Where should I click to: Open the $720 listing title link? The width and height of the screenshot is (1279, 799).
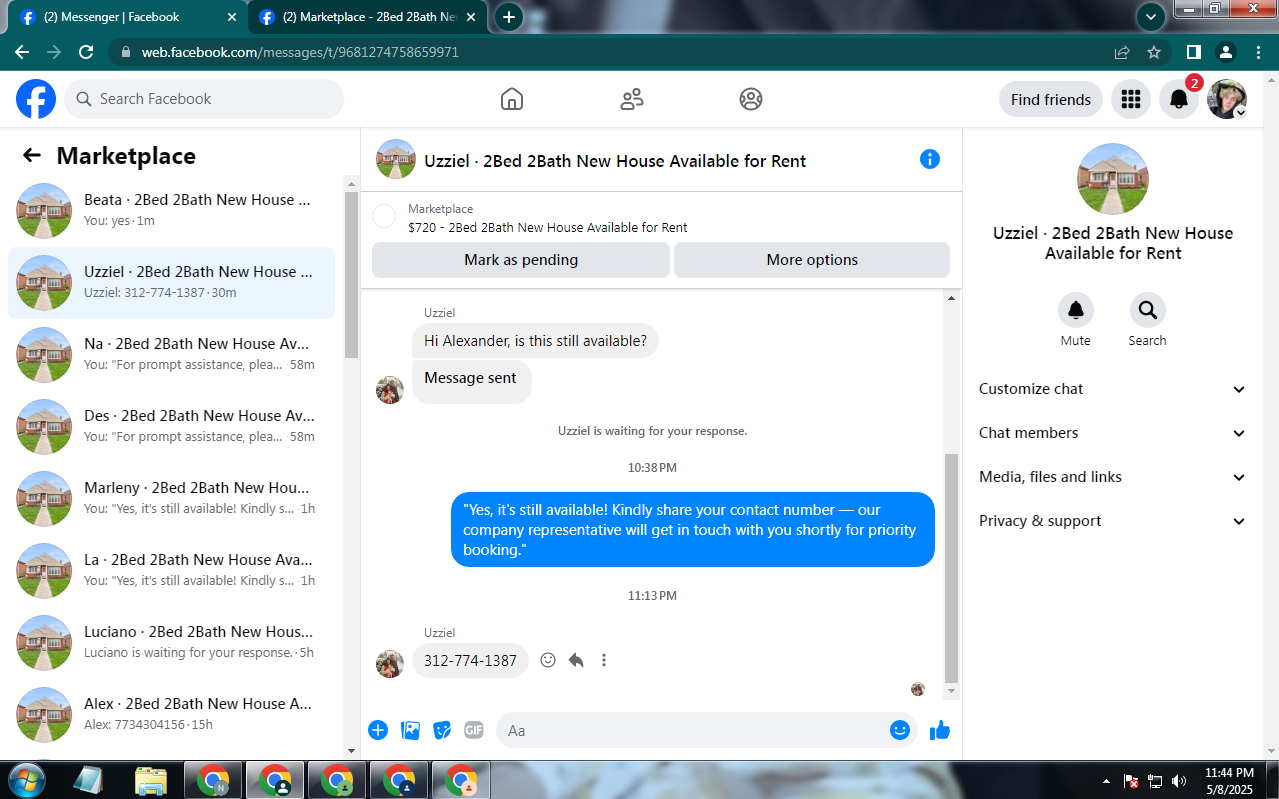548,227
